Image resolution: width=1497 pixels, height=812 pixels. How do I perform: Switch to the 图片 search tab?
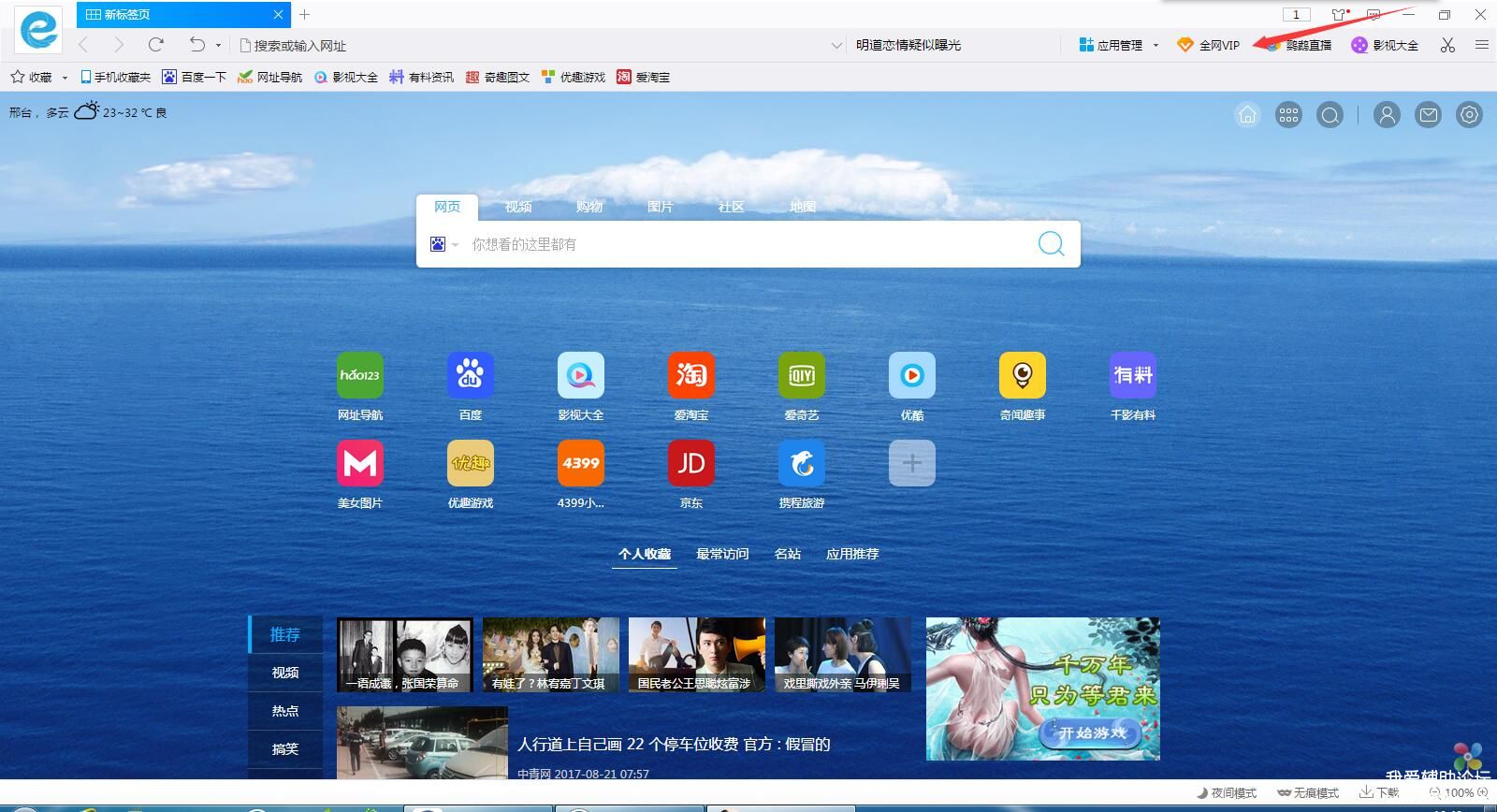[x=661, y=207]
